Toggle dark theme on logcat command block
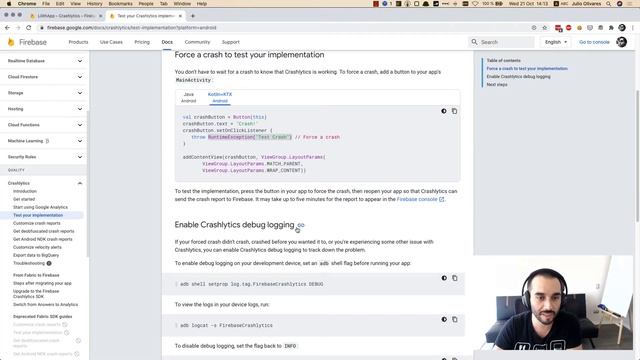The image size is (640, 360). 444,319
